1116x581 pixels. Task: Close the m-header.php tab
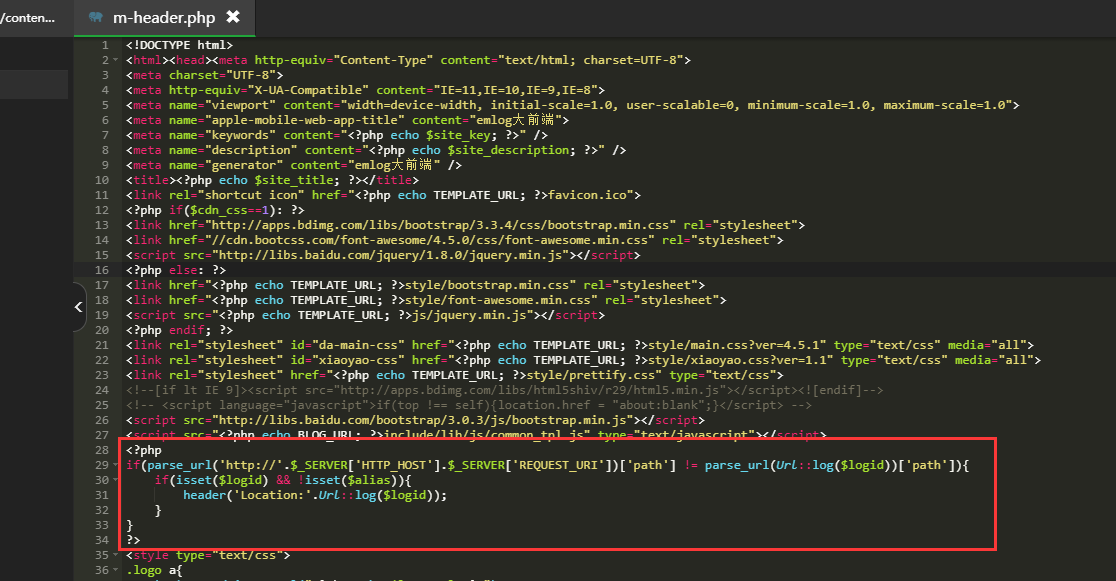tap(233, 16)
